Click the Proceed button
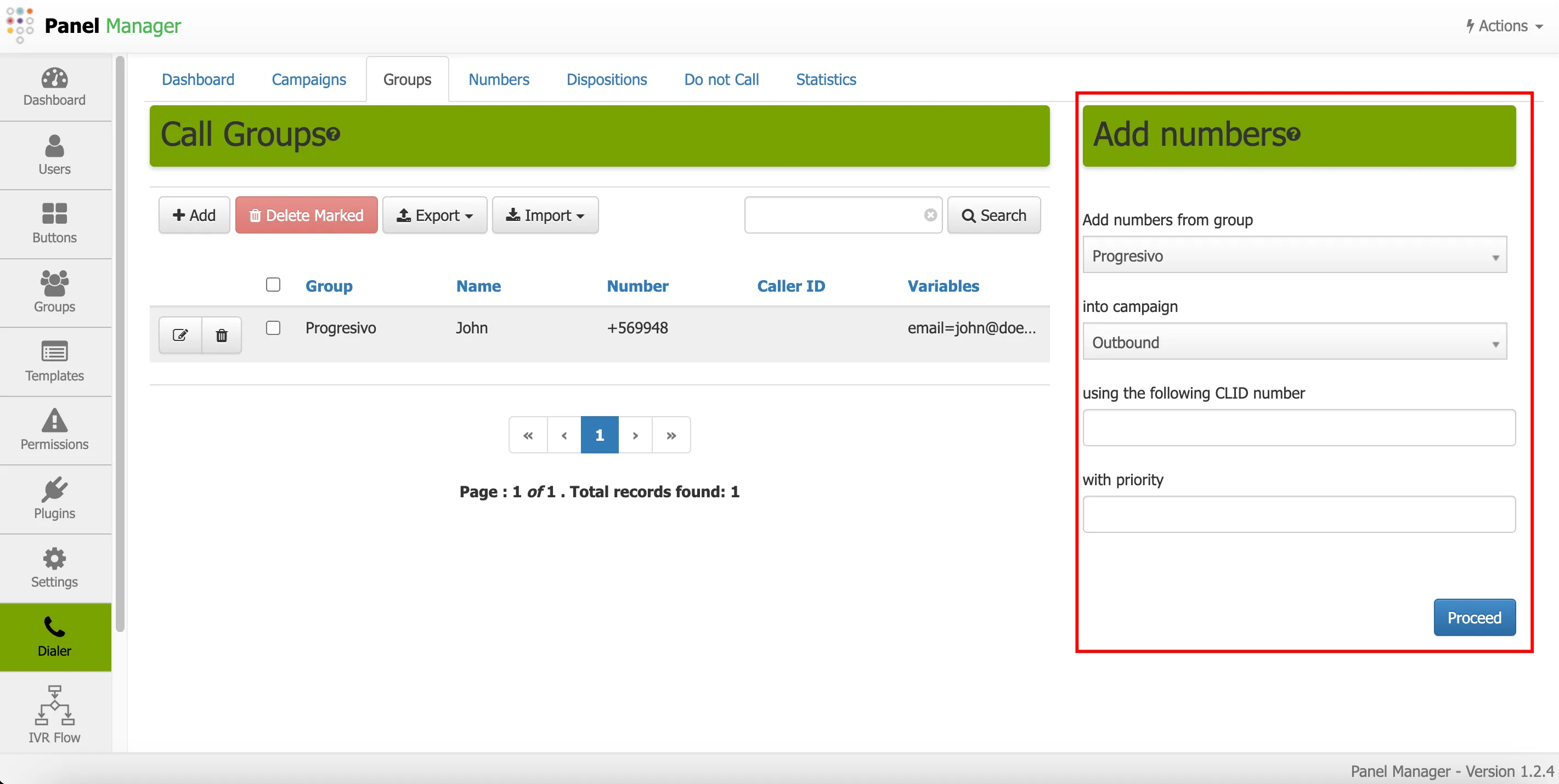The image size is (1559, 784). tap(1475, 617)
